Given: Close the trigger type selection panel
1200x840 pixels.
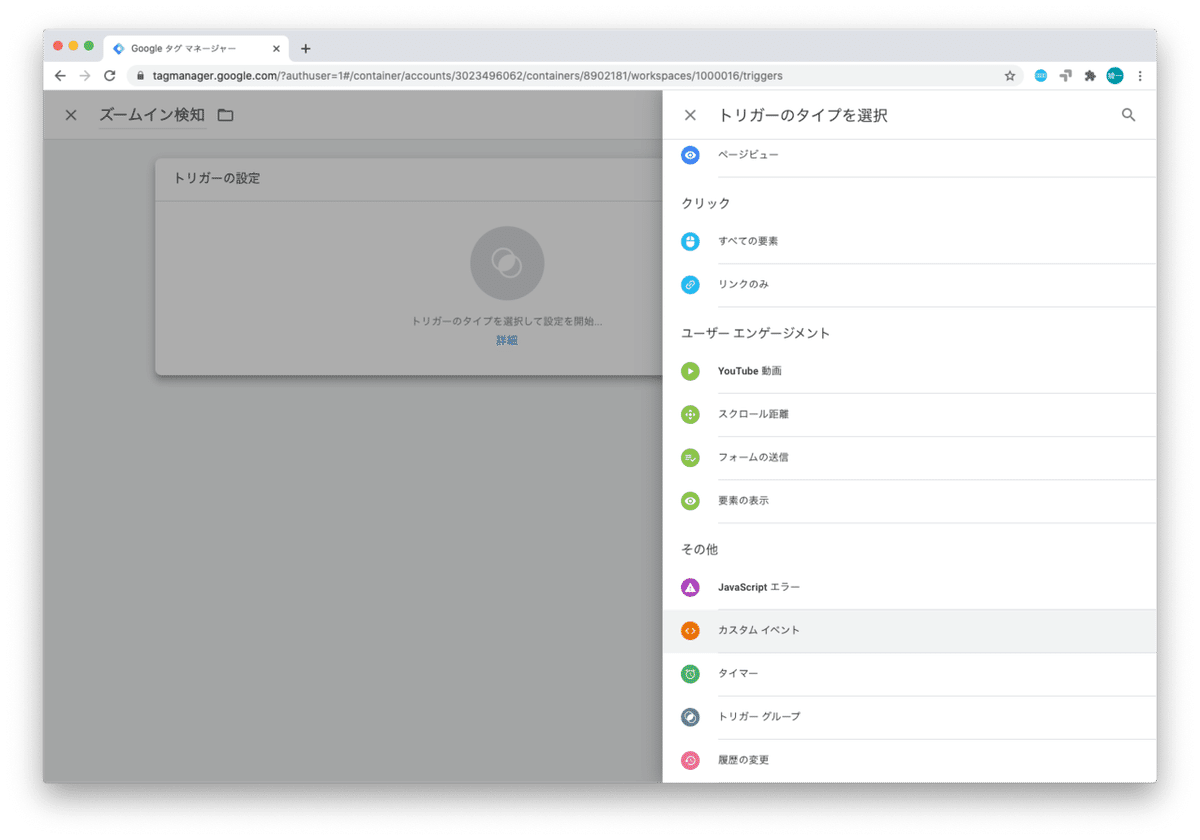Looking at the screenshot, I should (x=690, y=115).
